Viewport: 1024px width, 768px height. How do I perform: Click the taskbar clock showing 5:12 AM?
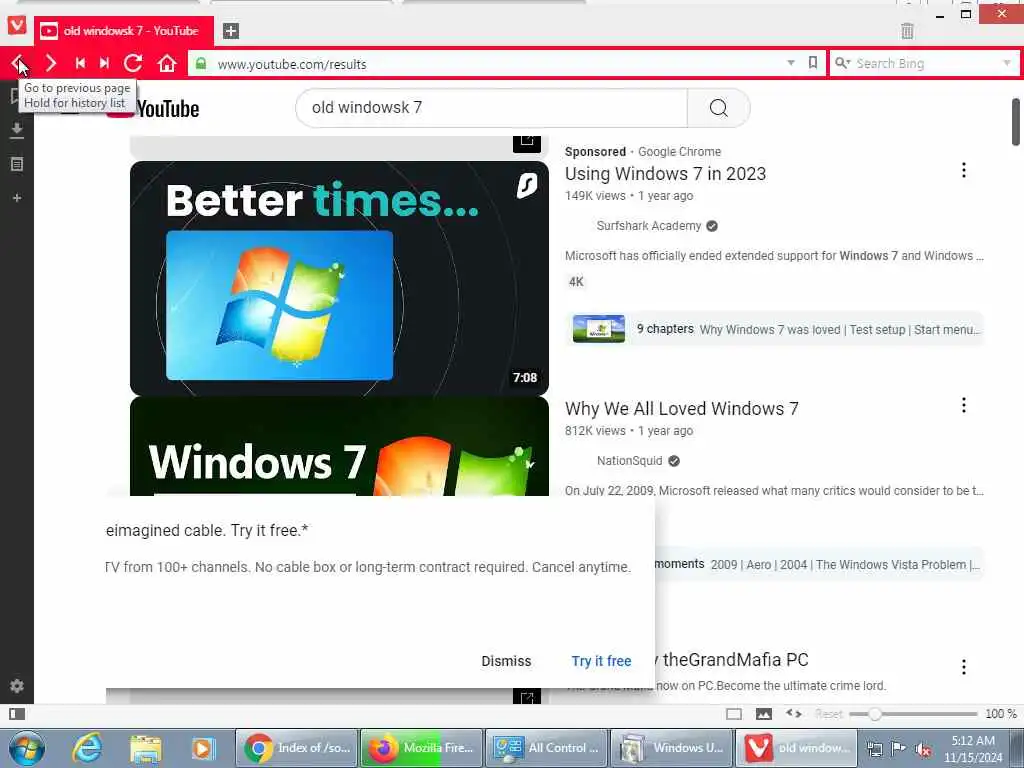click(973, 748)
